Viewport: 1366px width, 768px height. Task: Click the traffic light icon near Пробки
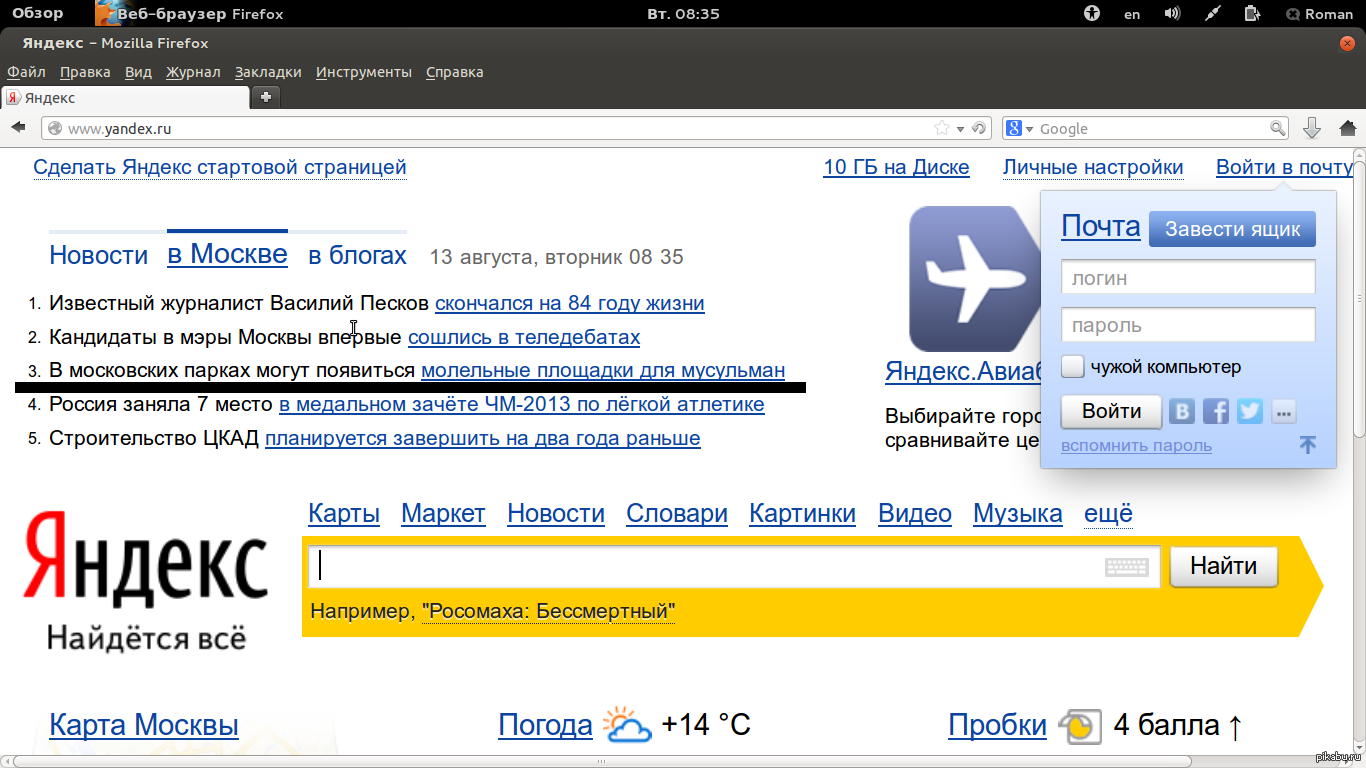(x=1079, y=727)
